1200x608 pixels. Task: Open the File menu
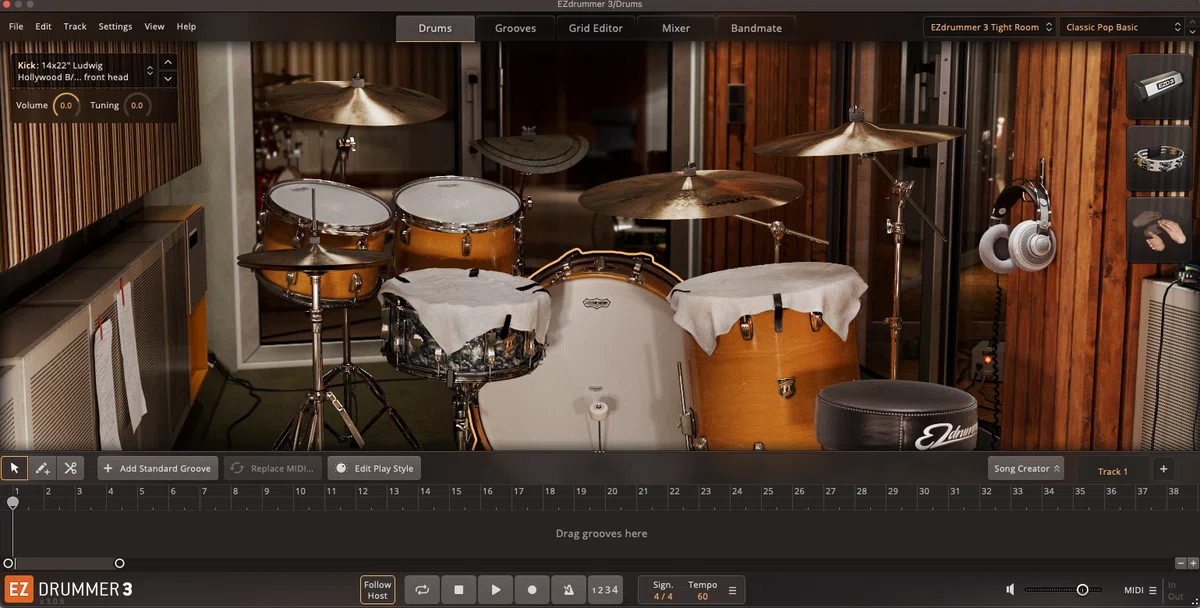tap(16, 27)
